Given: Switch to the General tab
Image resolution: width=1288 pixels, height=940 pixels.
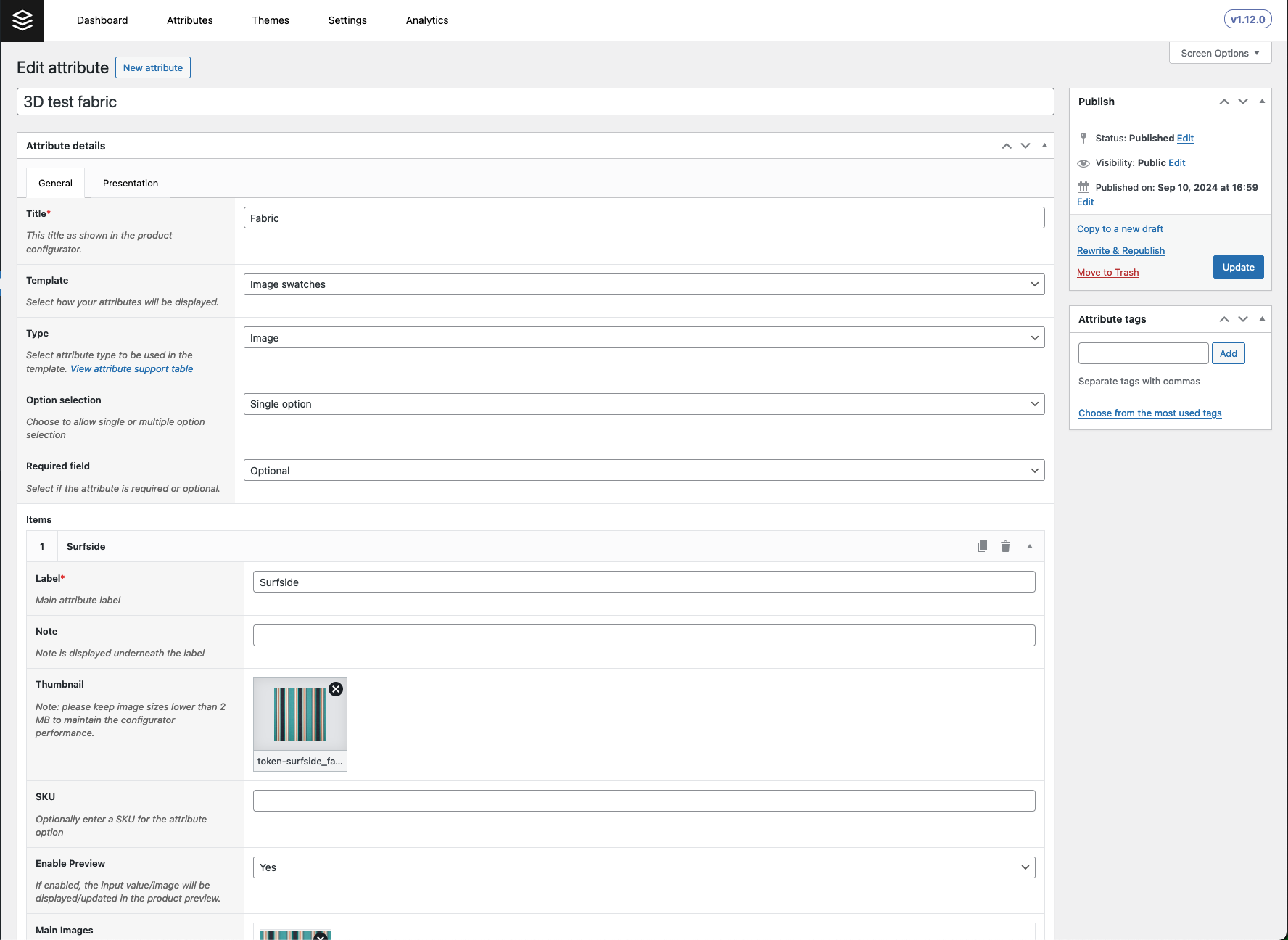Looking at the screenshot, I should point(56,183).
